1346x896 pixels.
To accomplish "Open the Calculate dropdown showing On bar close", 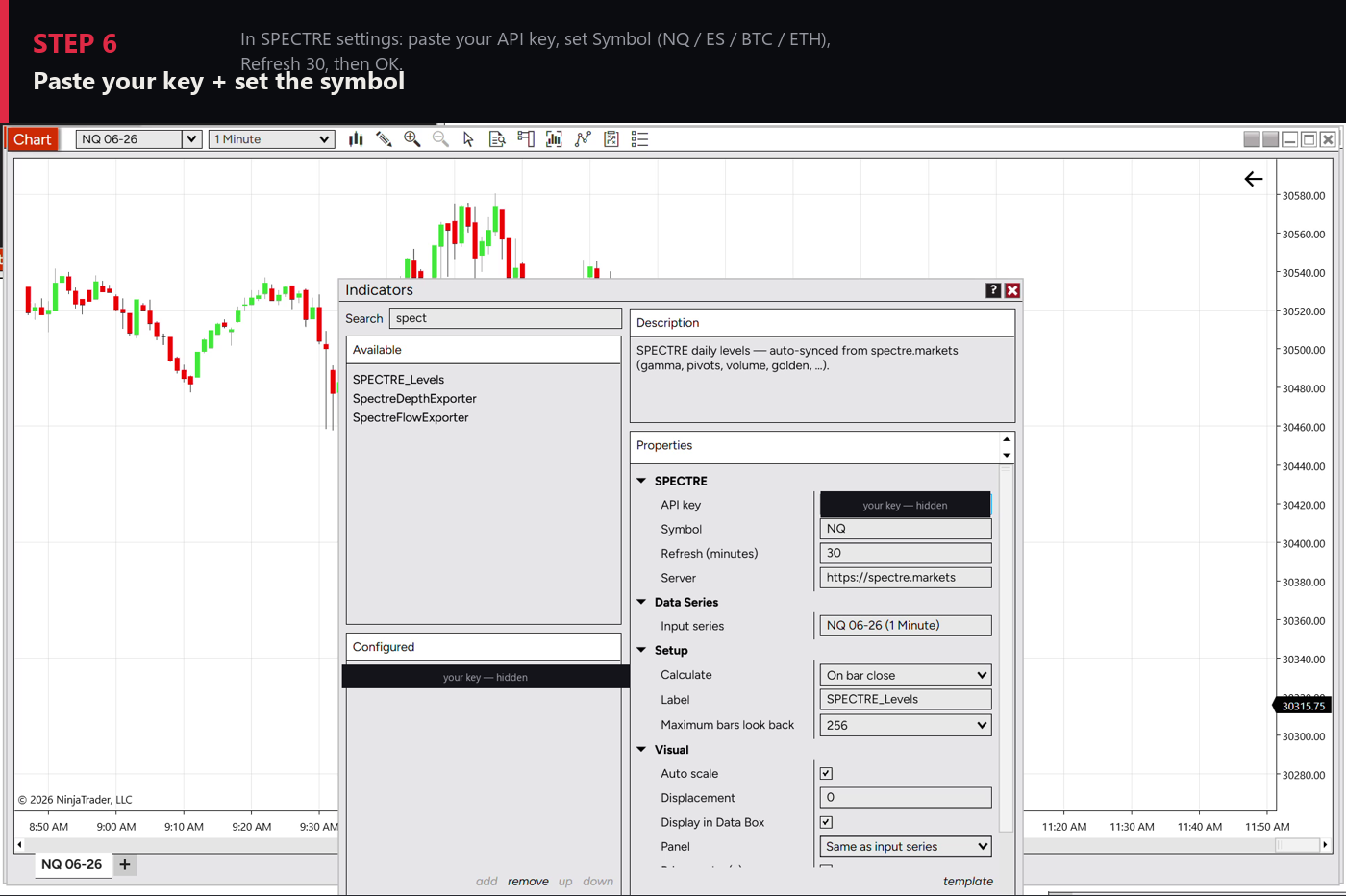I will (x=905, y=675).
